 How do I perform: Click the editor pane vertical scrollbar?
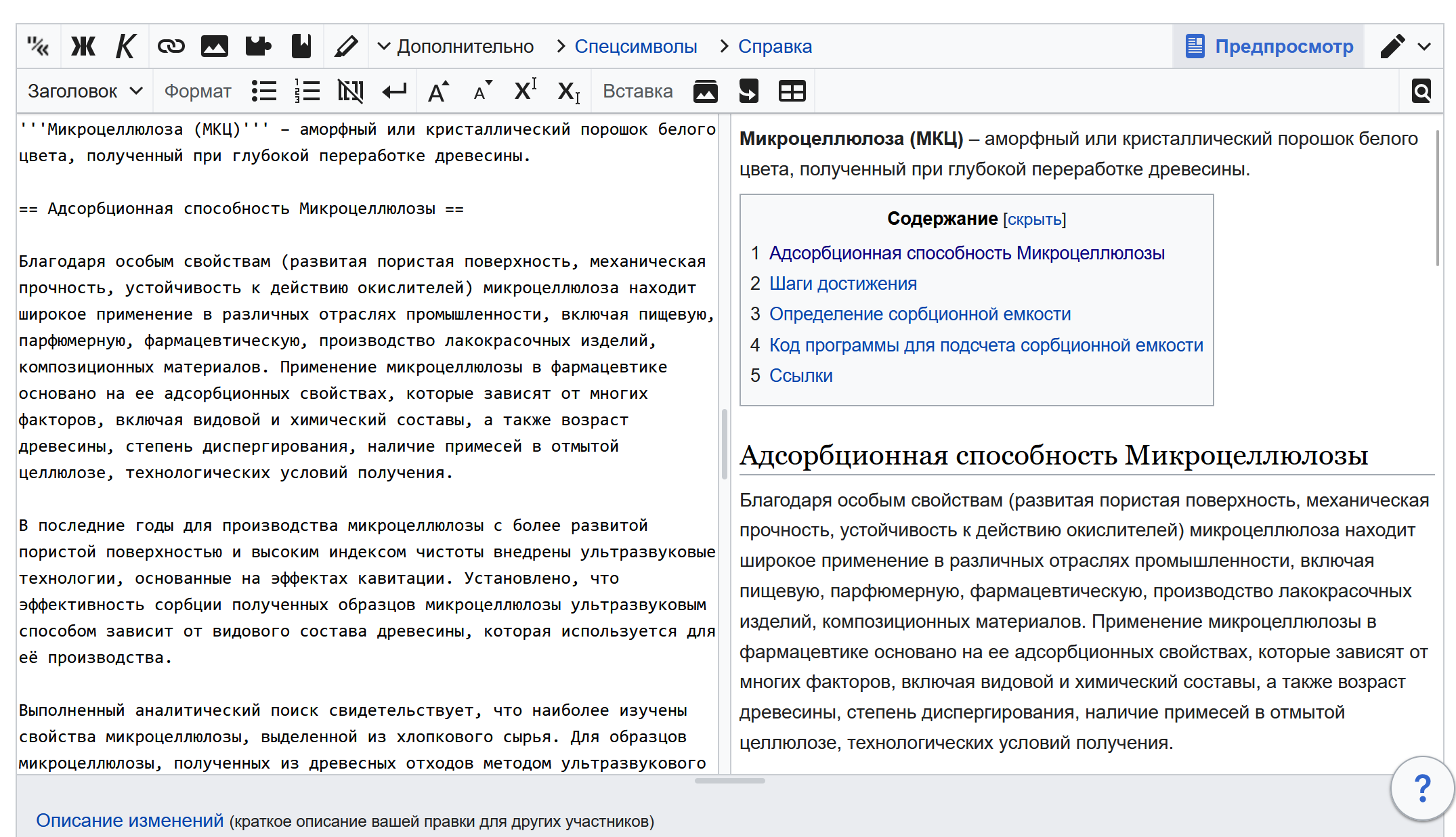(724, 444)
